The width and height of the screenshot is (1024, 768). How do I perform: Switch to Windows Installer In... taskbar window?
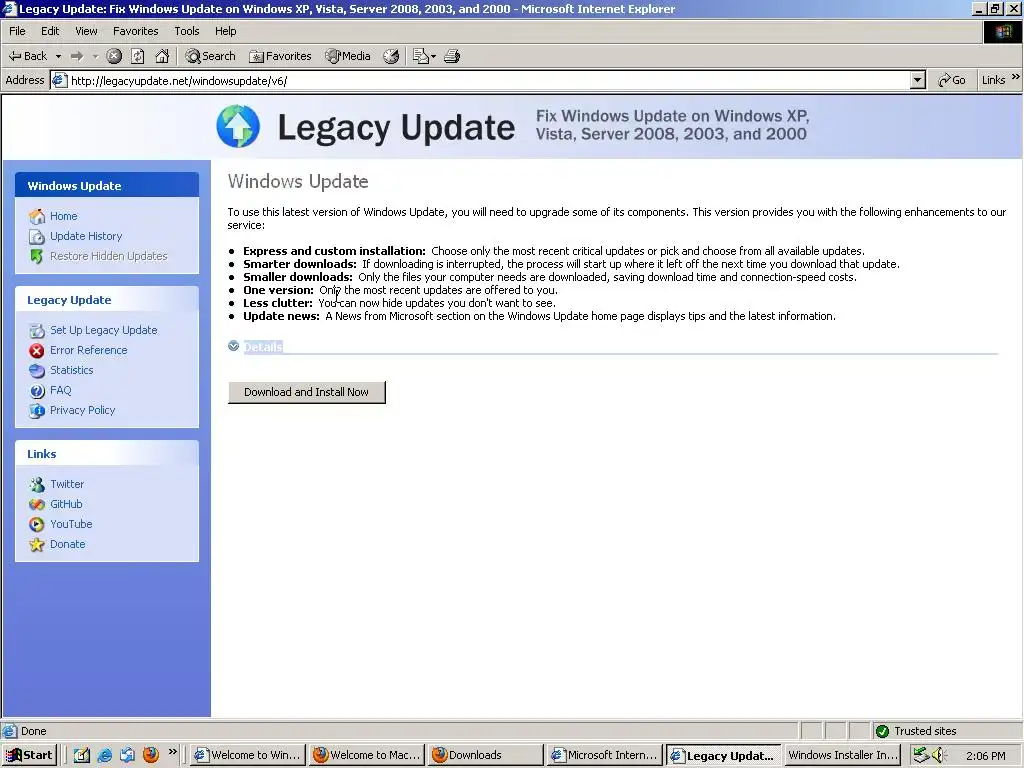(842, 755)
